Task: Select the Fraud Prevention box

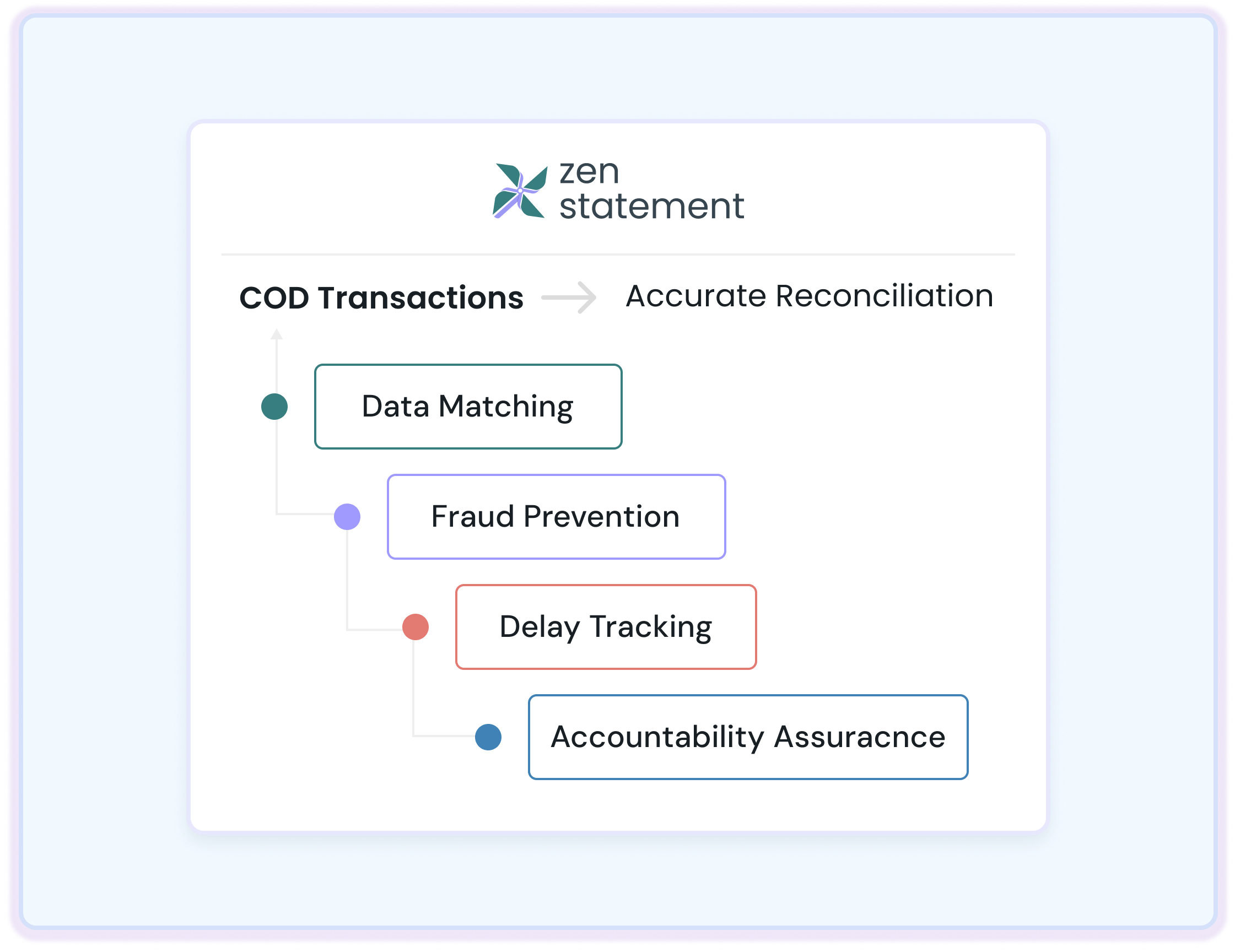Action: pyautogui.click(x=557, y=517)
